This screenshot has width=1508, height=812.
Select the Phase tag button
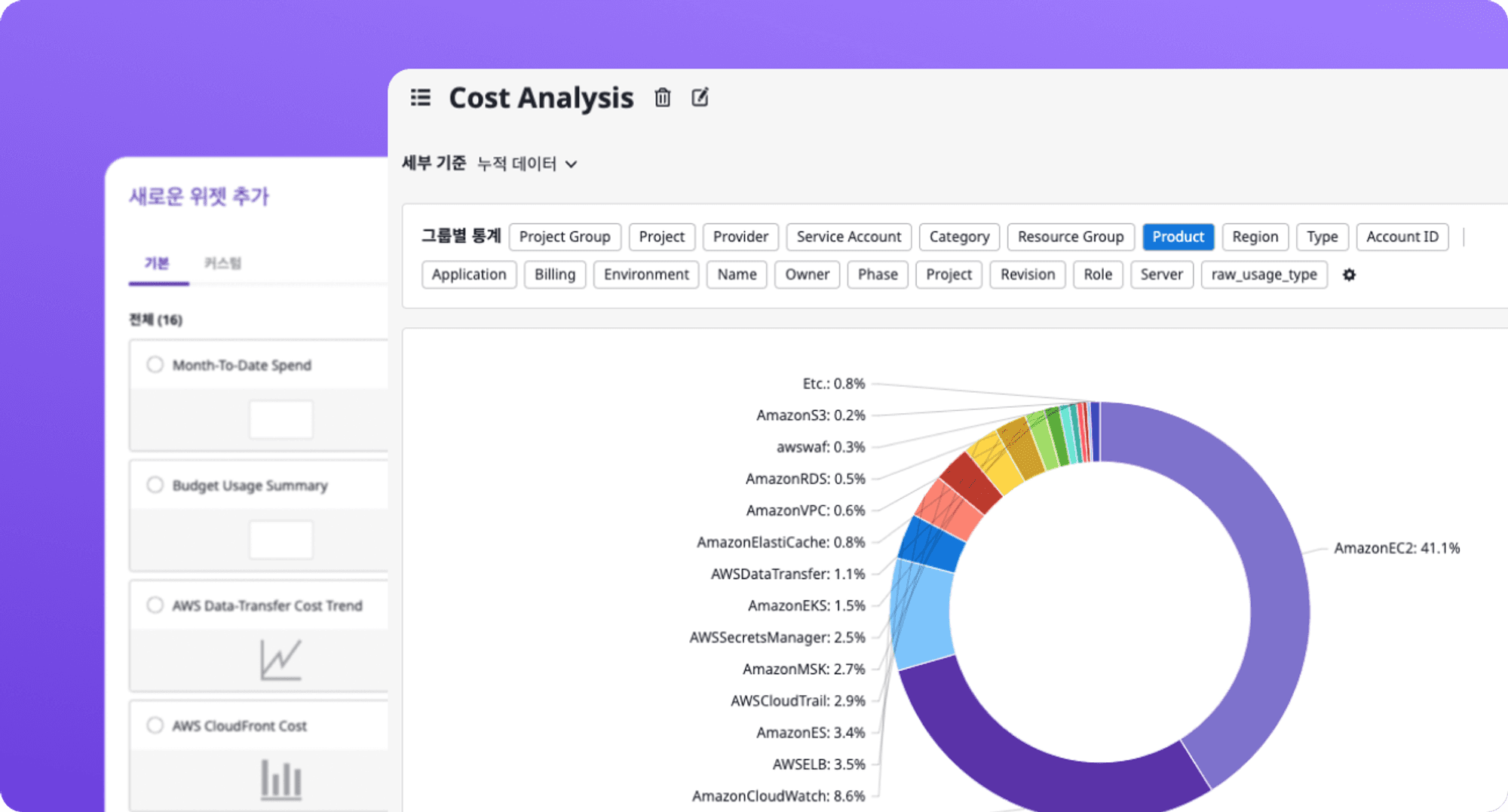click(x=878, y=274)
